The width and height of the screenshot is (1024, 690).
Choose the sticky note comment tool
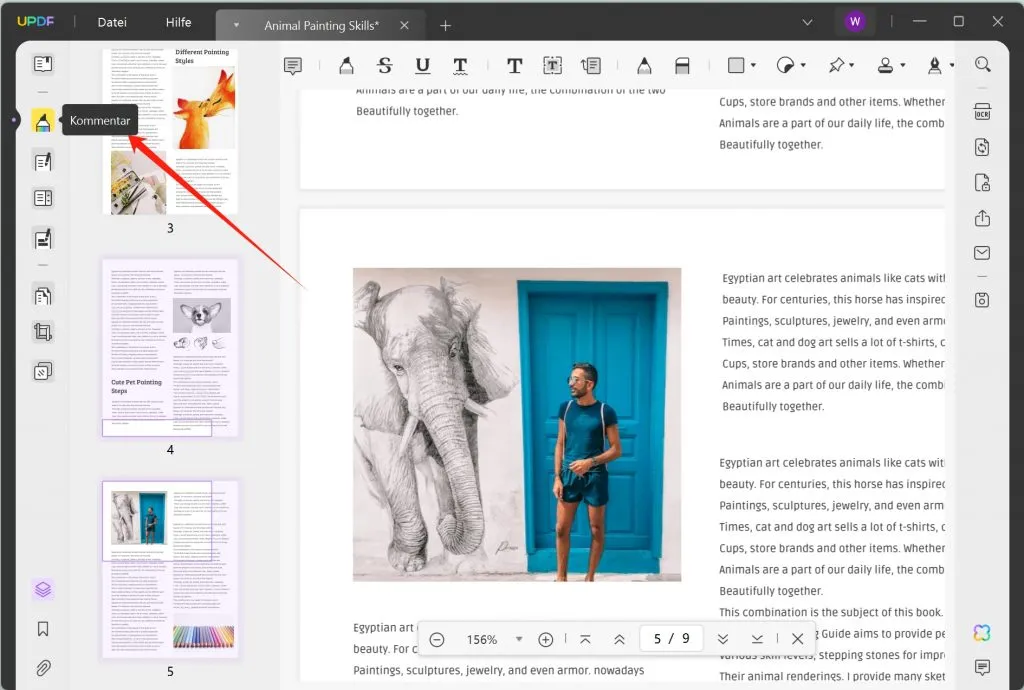coord(293,66)
